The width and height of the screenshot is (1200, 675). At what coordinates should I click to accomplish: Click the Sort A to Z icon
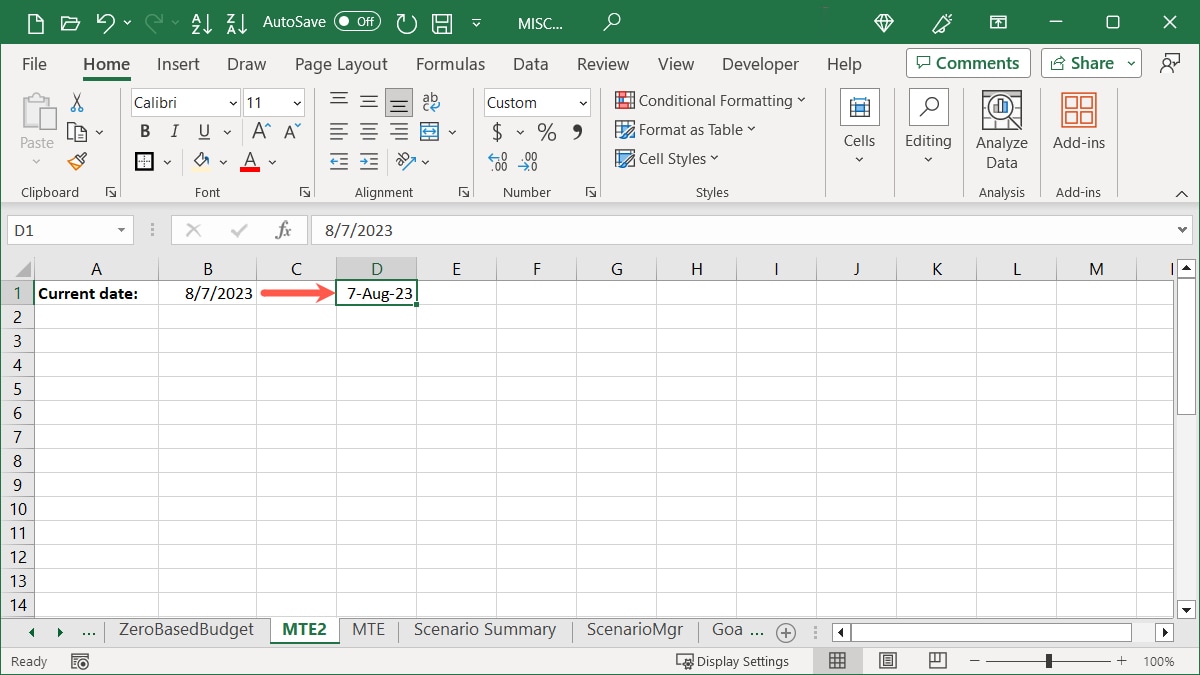click(x=201, y=23)
